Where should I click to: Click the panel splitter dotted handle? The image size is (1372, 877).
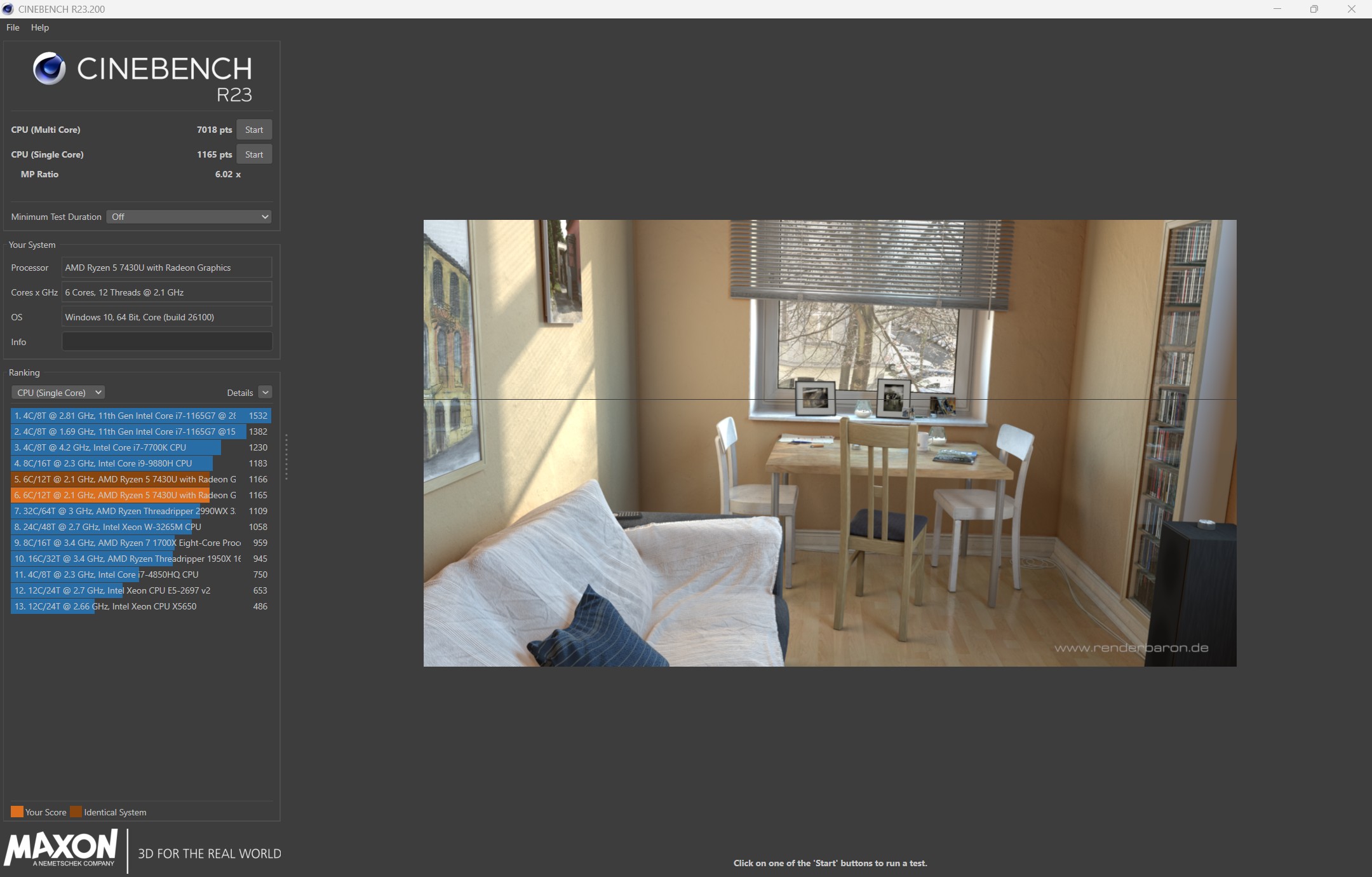click(286, 456)
